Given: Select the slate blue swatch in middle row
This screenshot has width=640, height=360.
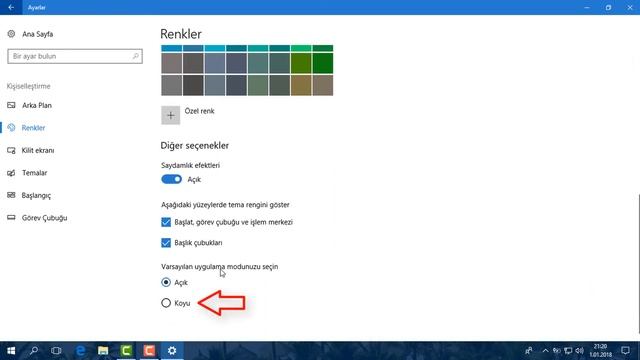Looking at the screenshot, I should click(x=215, y=63).
